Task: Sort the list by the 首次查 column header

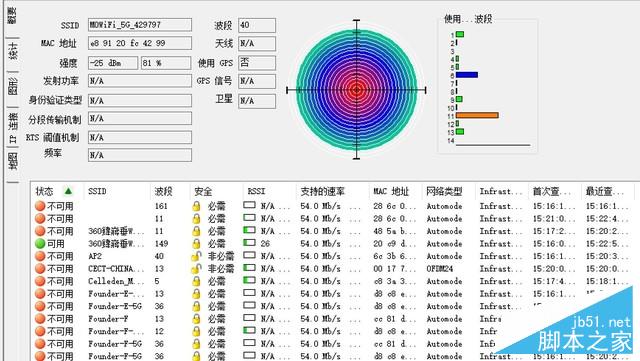Action: click(555, 191)
